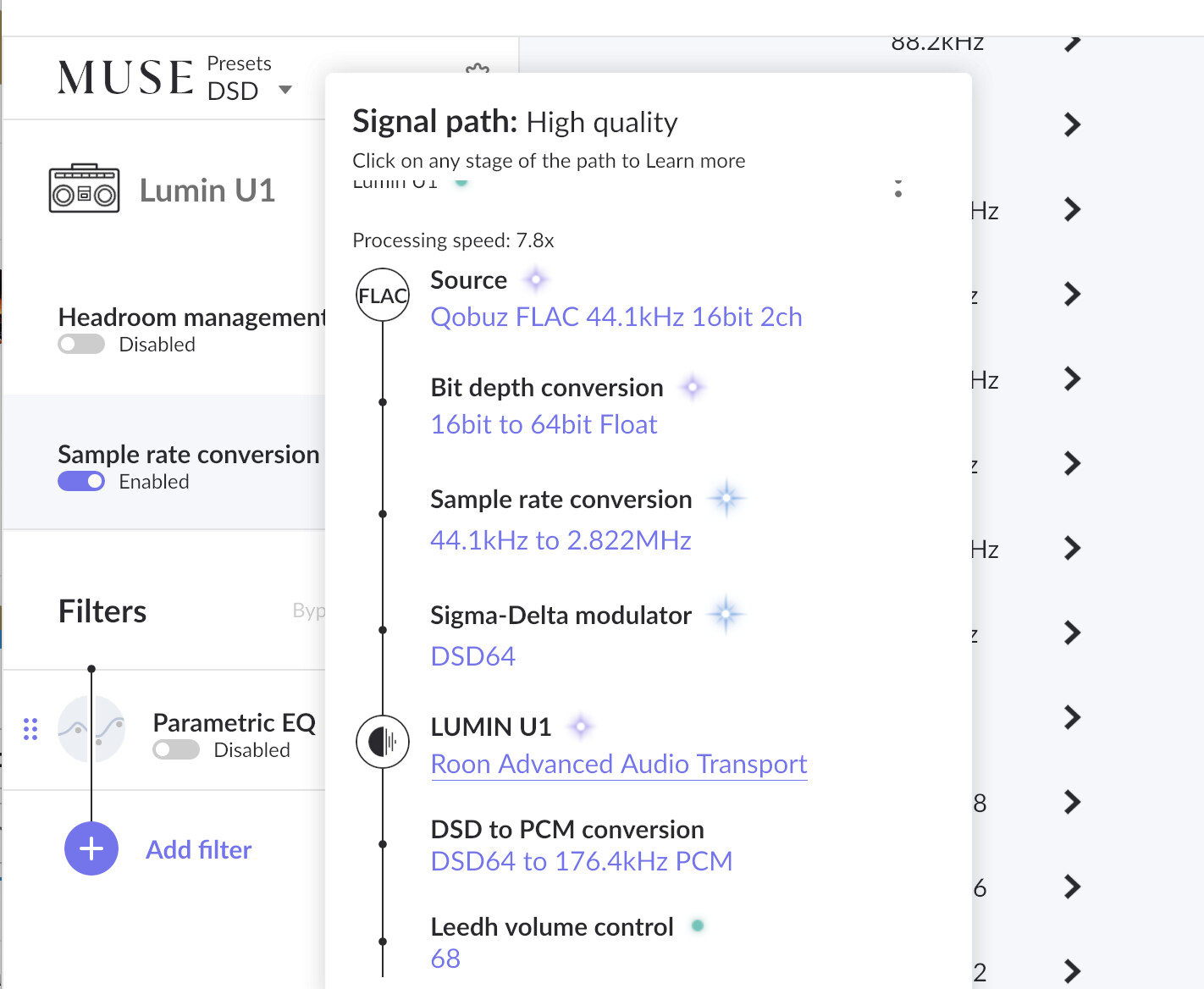
Task: Expand the 88.2kHz row chevron
Action: 1073,42
